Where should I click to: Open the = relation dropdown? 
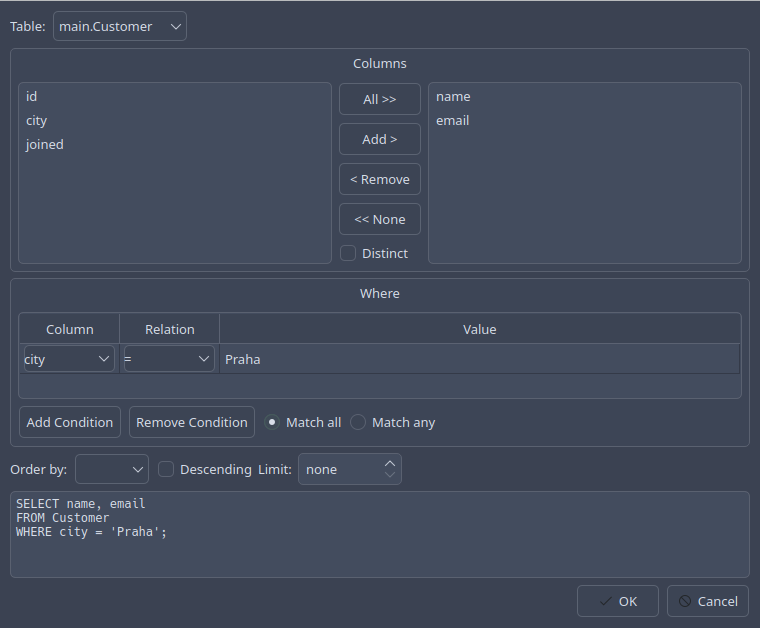coord(169,359)
